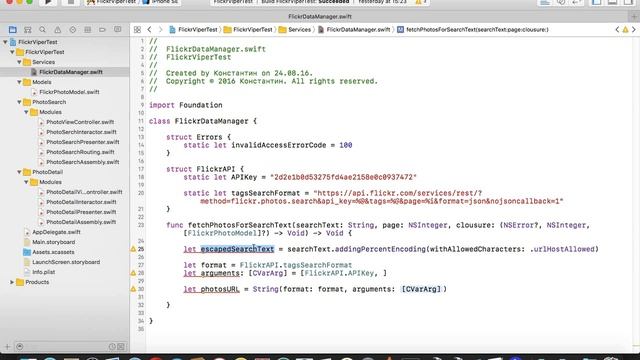The height and width of the screenshot is (360, 640).
Task: Open the related items grid menu
Action: [x=137, y=29]
